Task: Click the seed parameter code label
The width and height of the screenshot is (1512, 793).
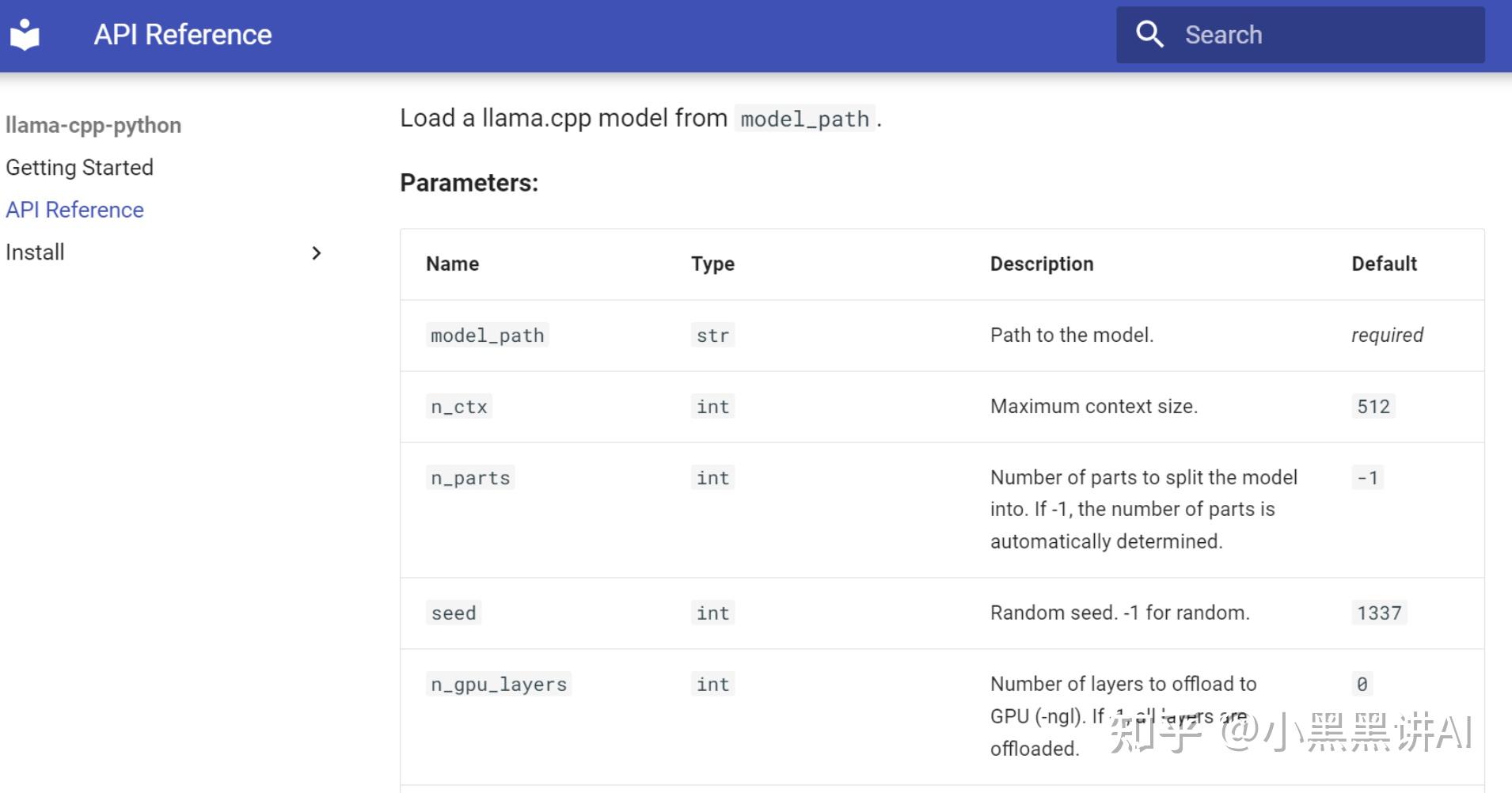Action: (453, 613)
